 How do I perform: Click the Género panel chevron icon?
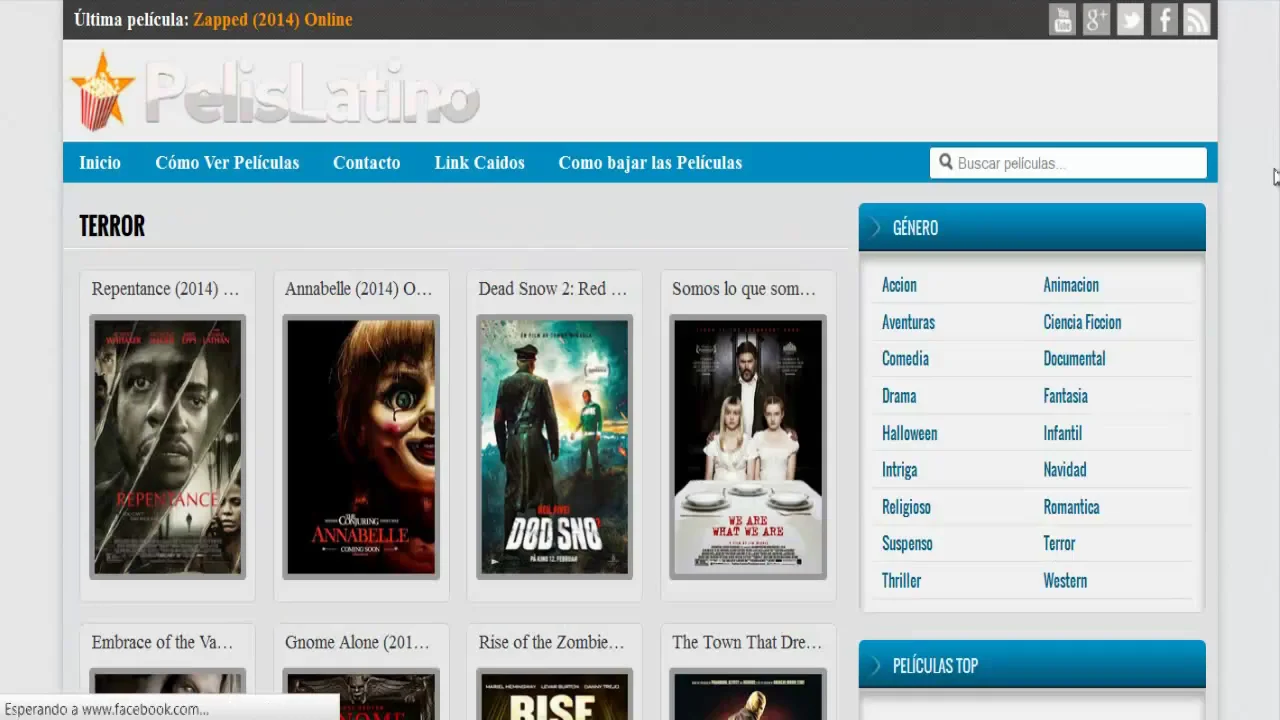coord(875,227)
